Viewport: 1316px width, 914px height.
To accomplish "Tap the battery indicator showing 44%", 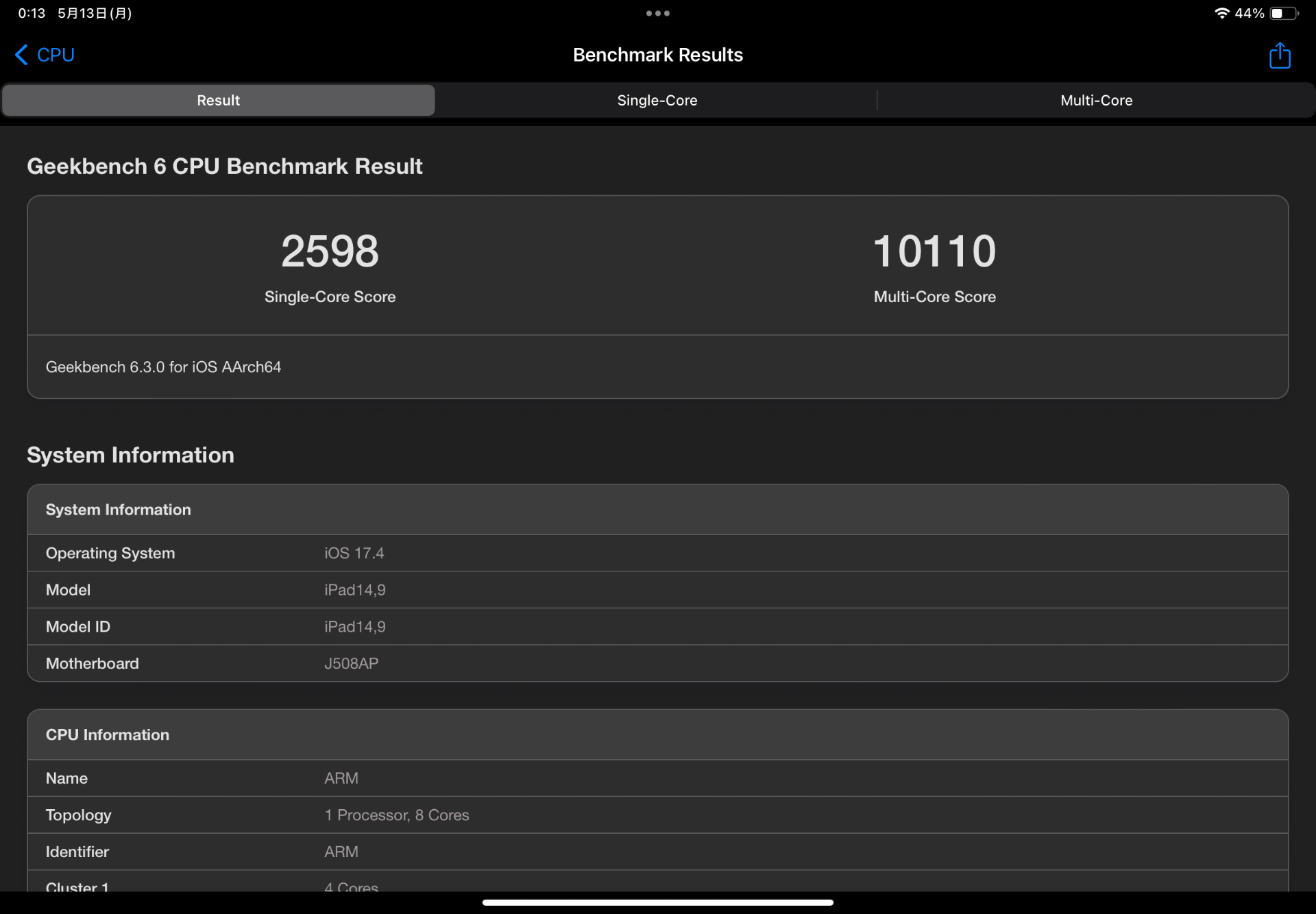I will pos(1283,12).
